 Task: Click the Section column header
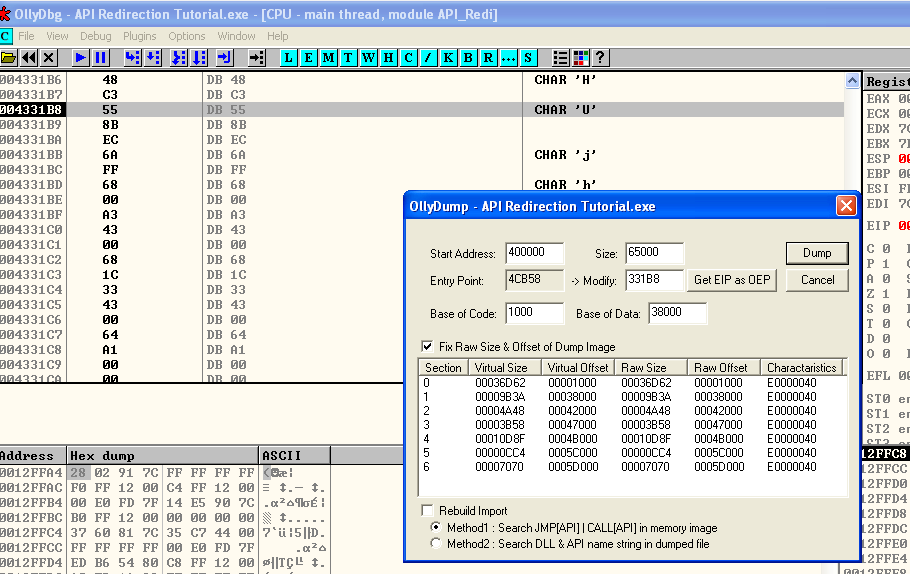click(443, 367)
